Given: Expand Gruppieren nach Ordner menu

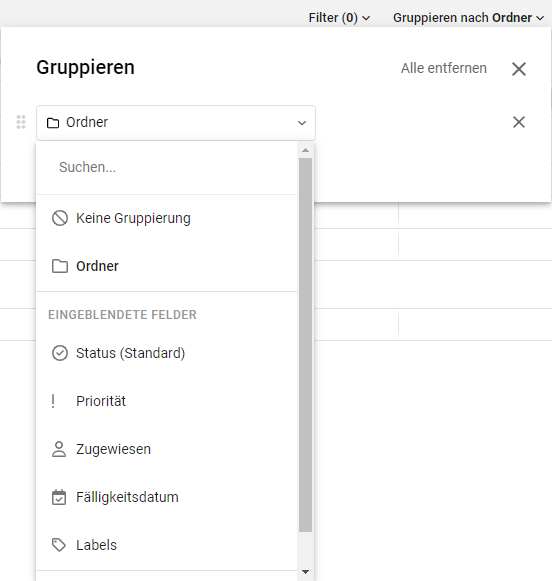Looking at the screenshot, I should [x=469, y=18].
